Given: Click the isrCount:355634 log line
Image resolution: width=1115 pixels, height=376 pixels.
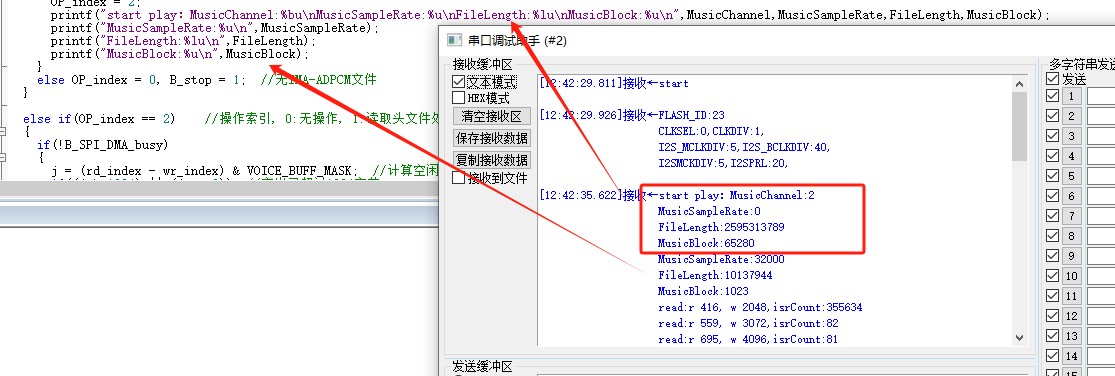Looking at the screenshot, I should pos(760,307).
